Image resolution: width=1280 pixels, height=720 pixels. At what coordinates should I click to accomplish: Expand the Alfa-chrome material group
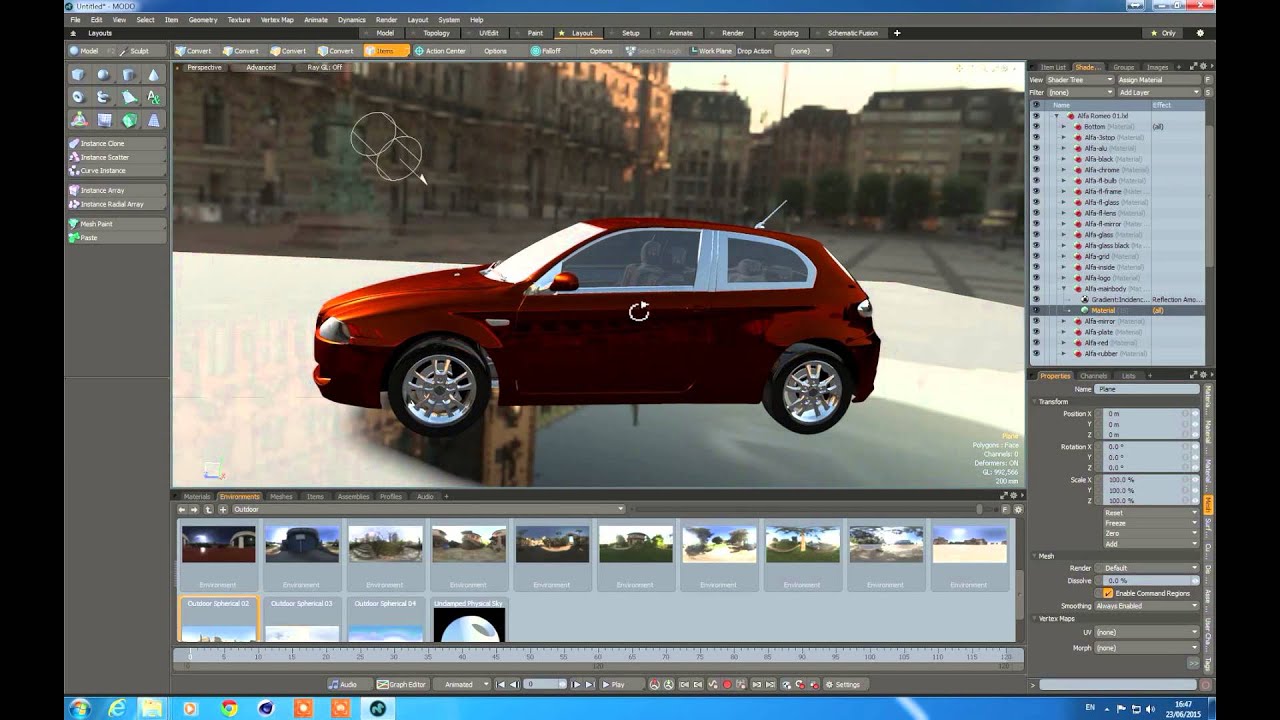(x=1064, y=170)
